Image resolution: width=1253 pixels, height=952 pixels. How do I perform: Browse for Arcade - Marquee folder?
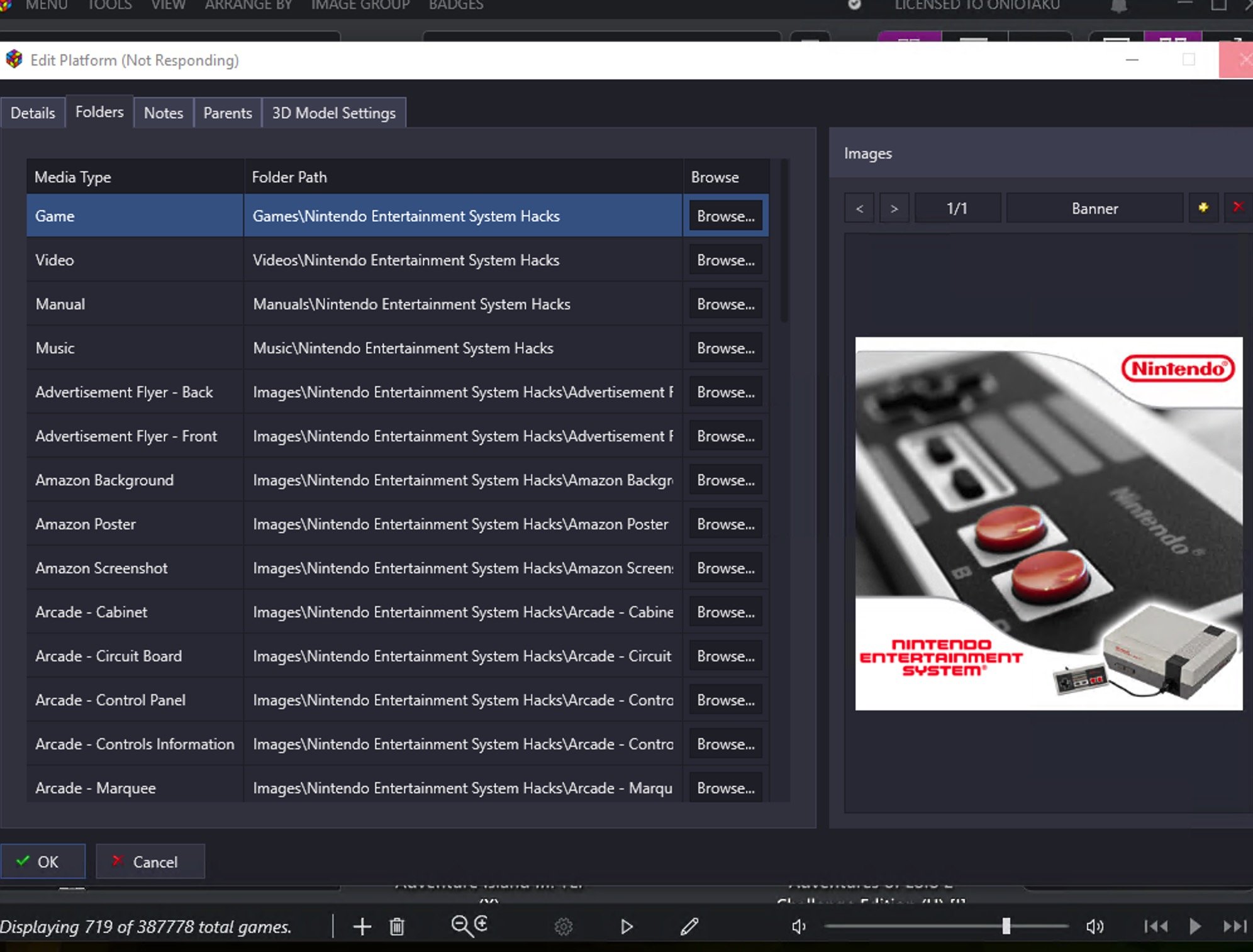pos(726,787)
